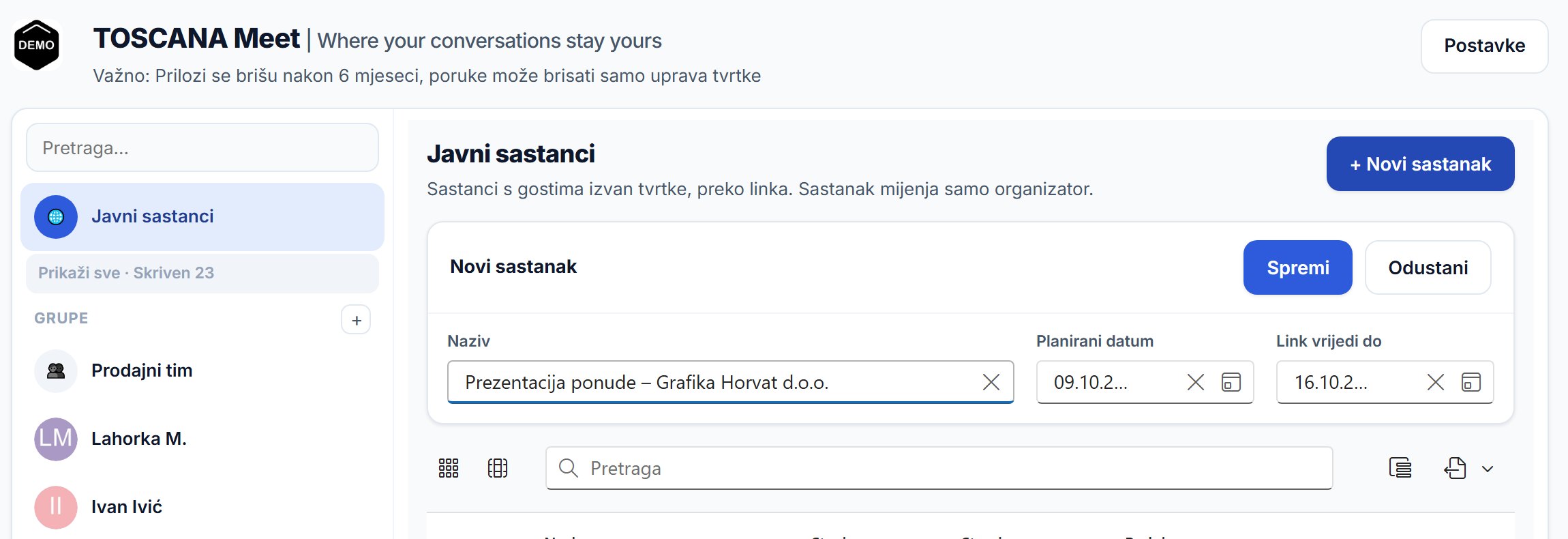This screenshot has width=1568, height=539.
Task: Save meeting with Spremi
Action: [1298, 267]
